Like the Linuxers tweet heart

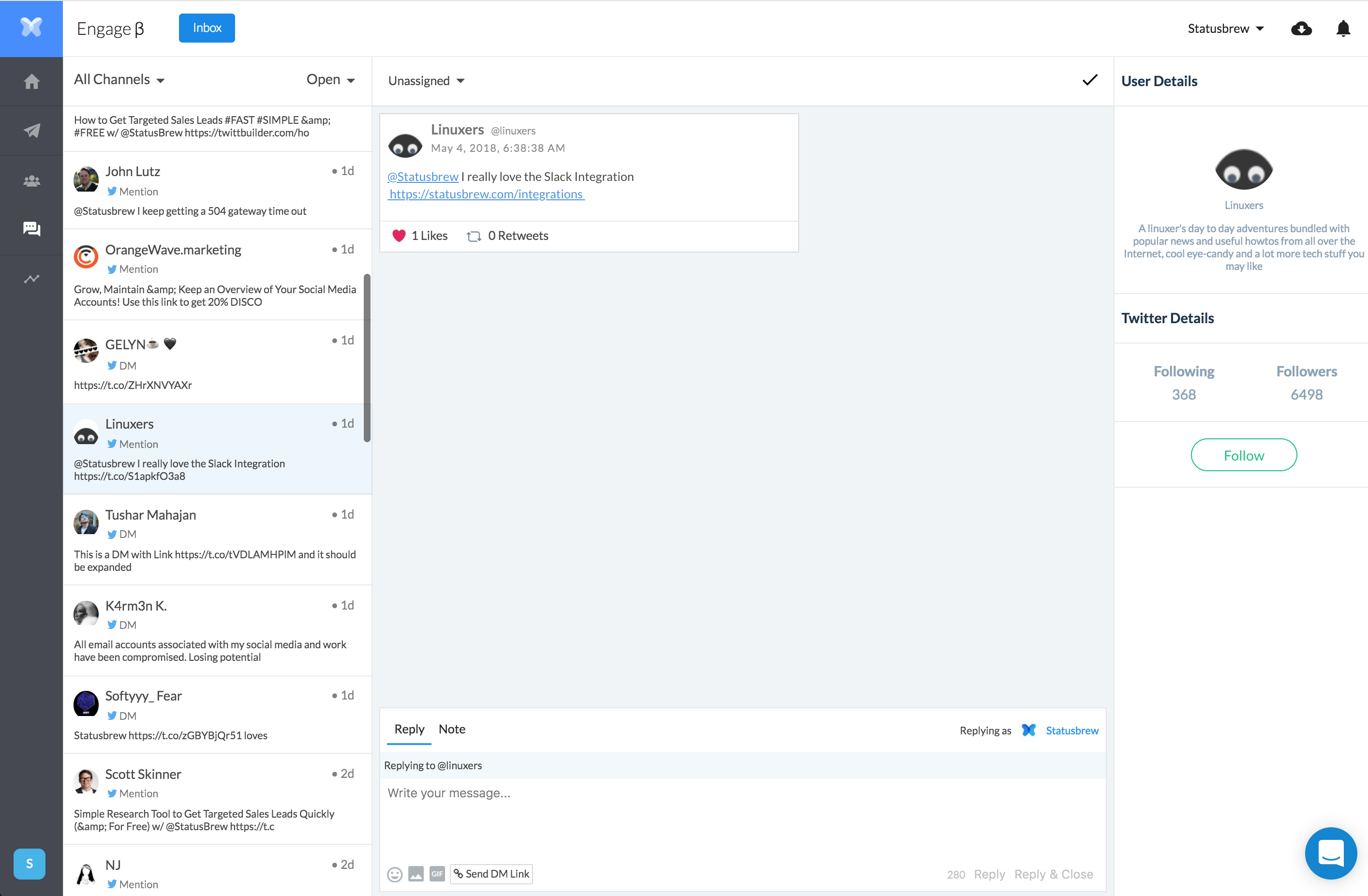[x=399, y=236]
